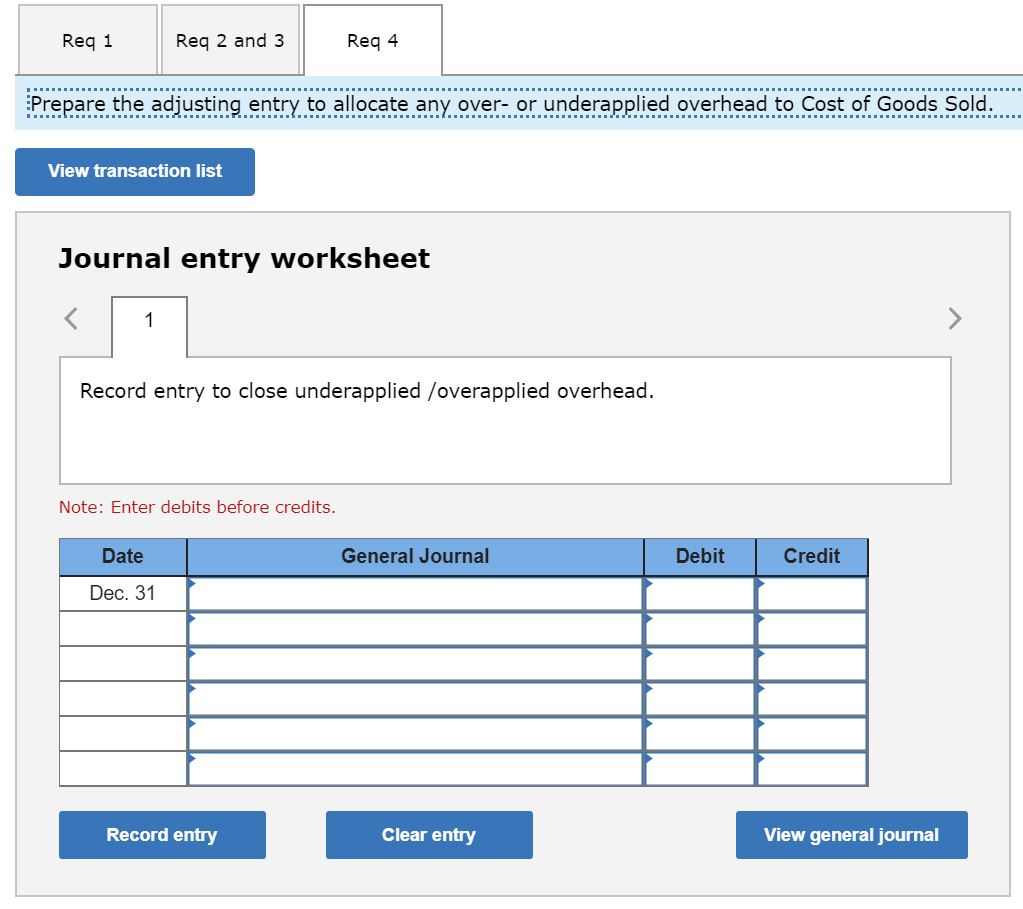Click the Dec. 31 date cell
The image size is (1023, 909).
(123, 594)
